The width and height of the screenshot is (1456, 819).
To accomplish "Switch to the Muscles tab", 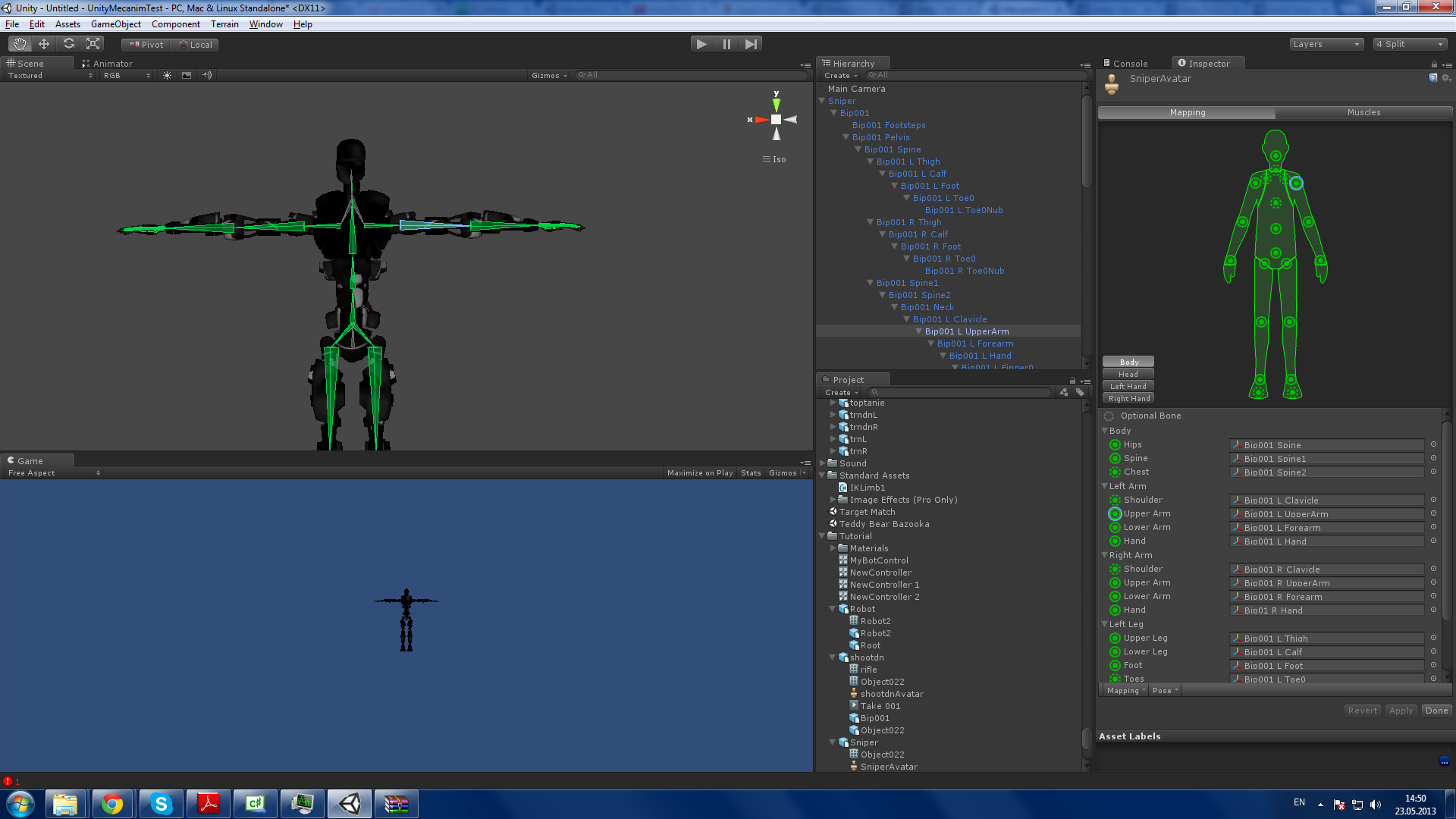I will pyautogui.click(x=1363, y=112).
